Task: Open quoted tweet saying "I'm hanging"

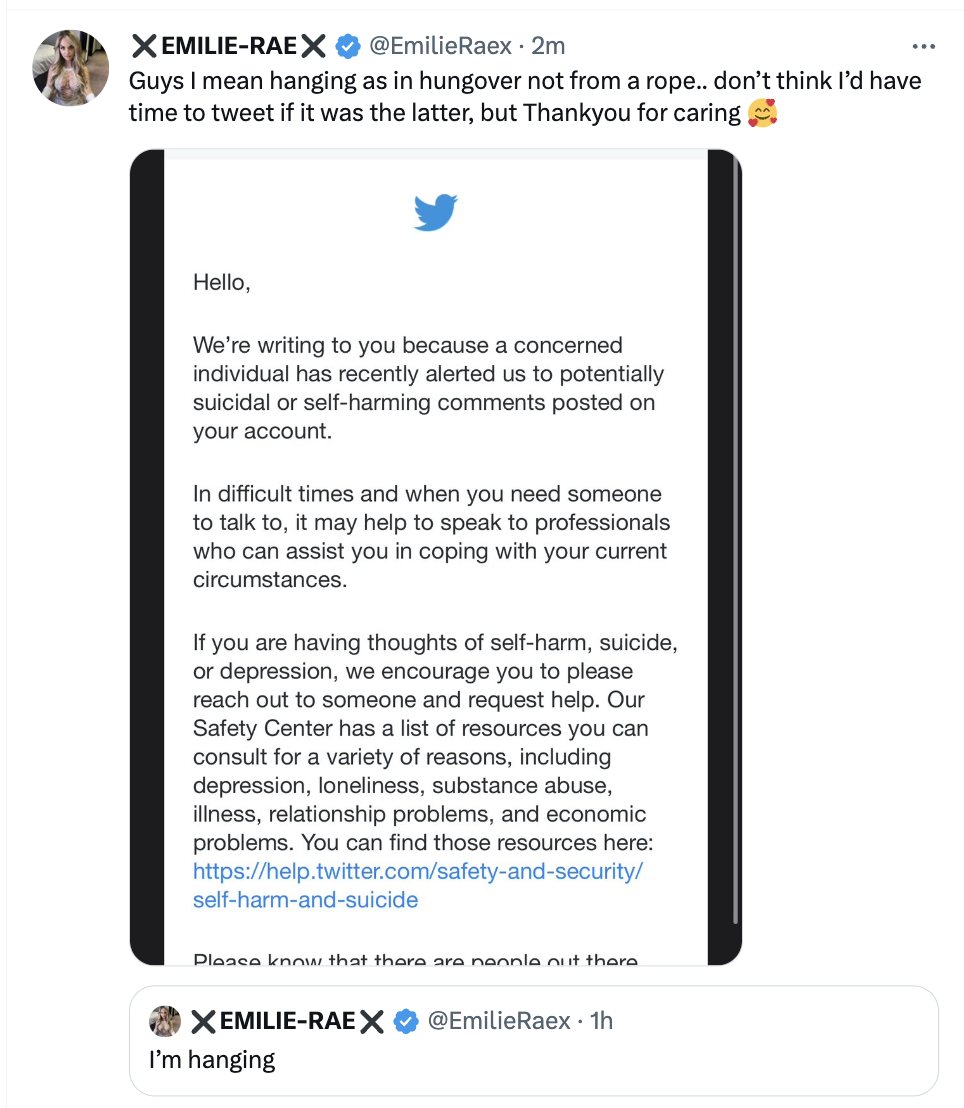Action: pyautogui.click(x=212, y=1059)
